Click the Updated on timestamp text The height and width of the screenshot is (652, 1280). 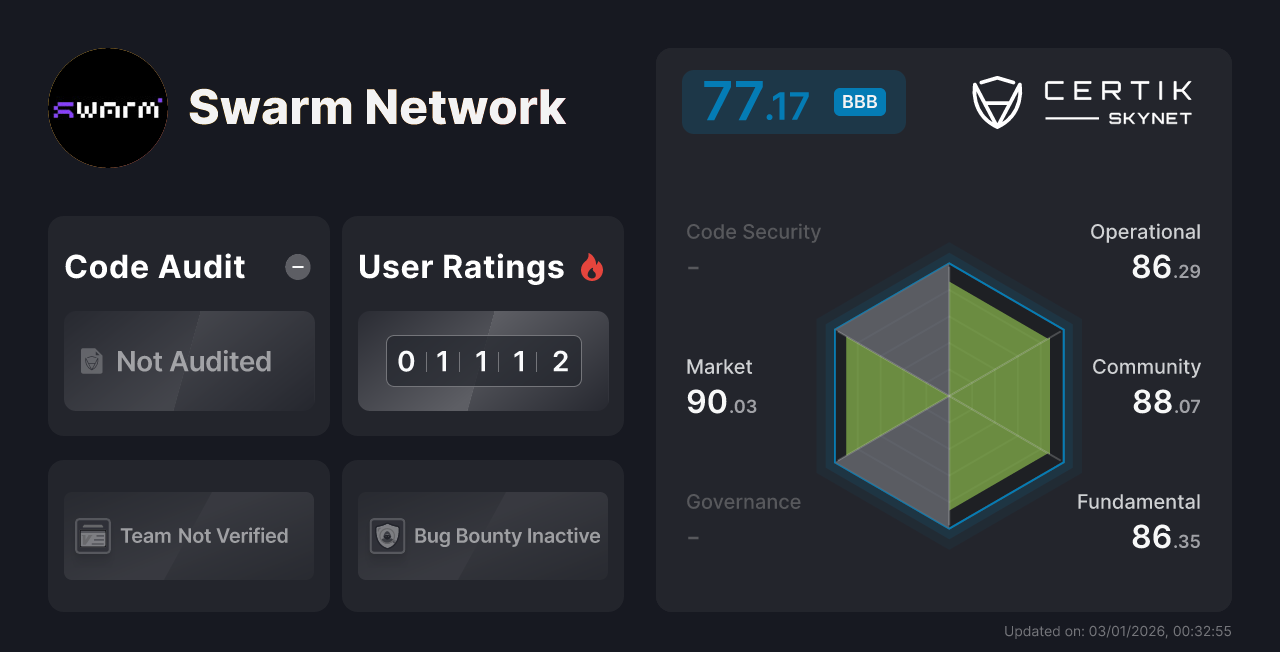click(1116, 631)
